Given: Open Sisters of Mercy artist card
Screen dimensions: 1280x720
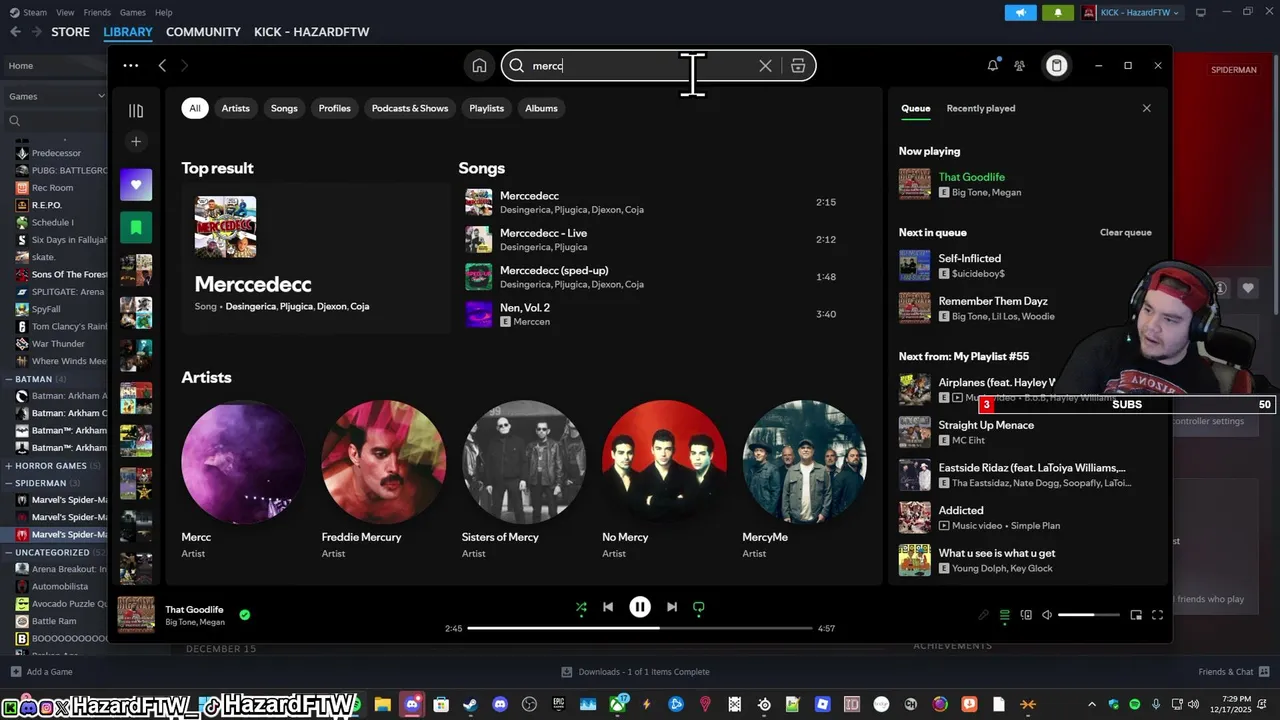Looking at the screenshot, I should (x=524, y=480).
